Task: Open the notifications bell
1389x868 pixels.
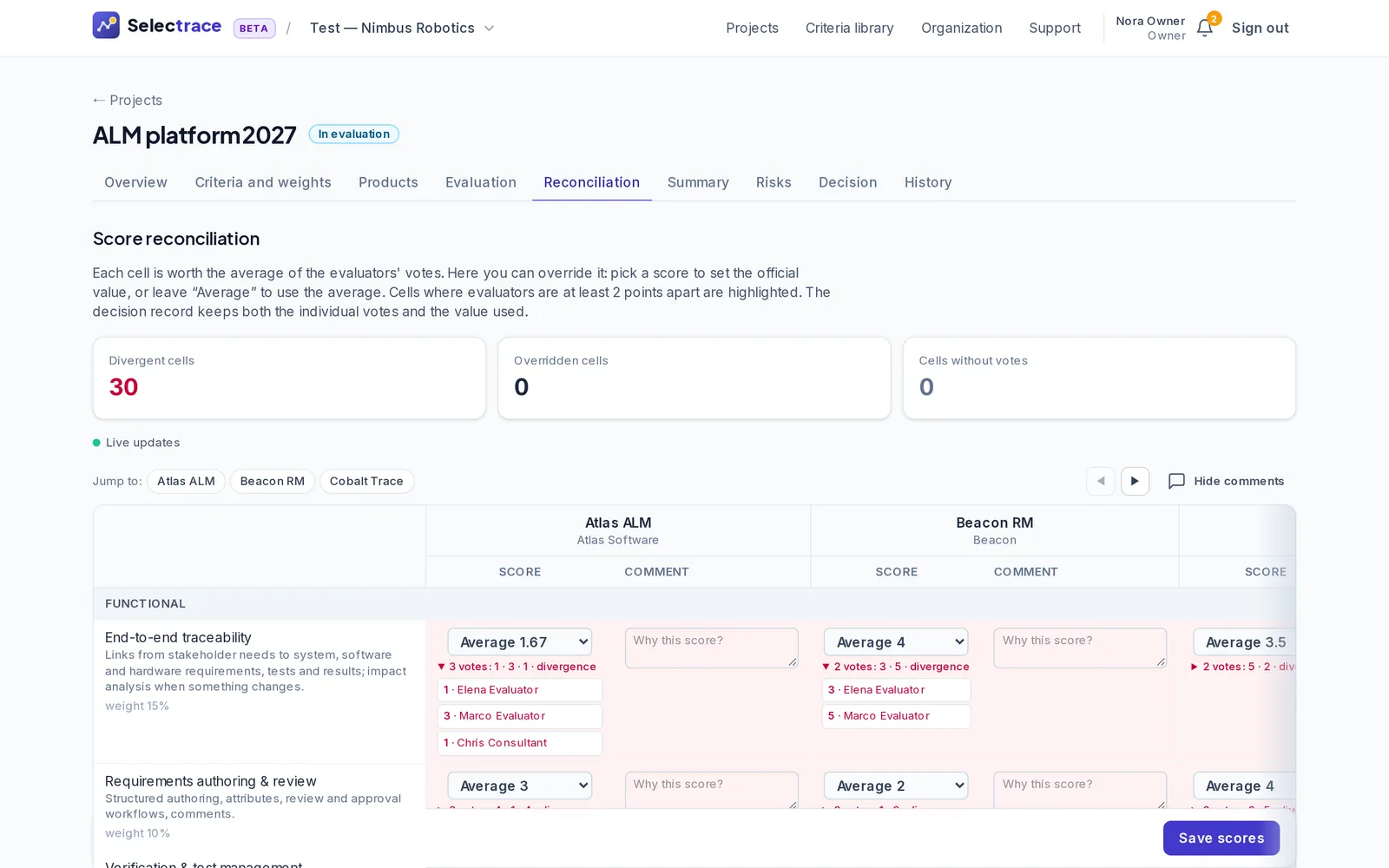Action: point(1205,28)
